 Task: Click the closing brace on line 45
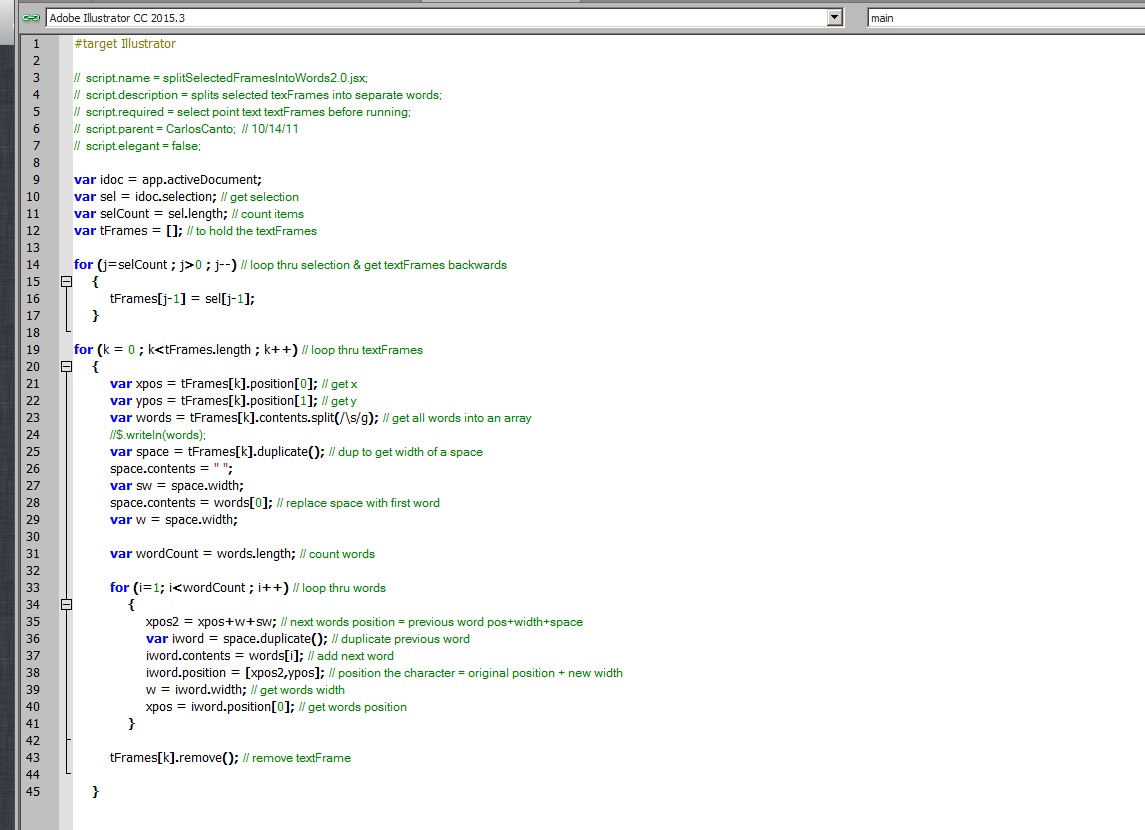(x=95, y=791)
